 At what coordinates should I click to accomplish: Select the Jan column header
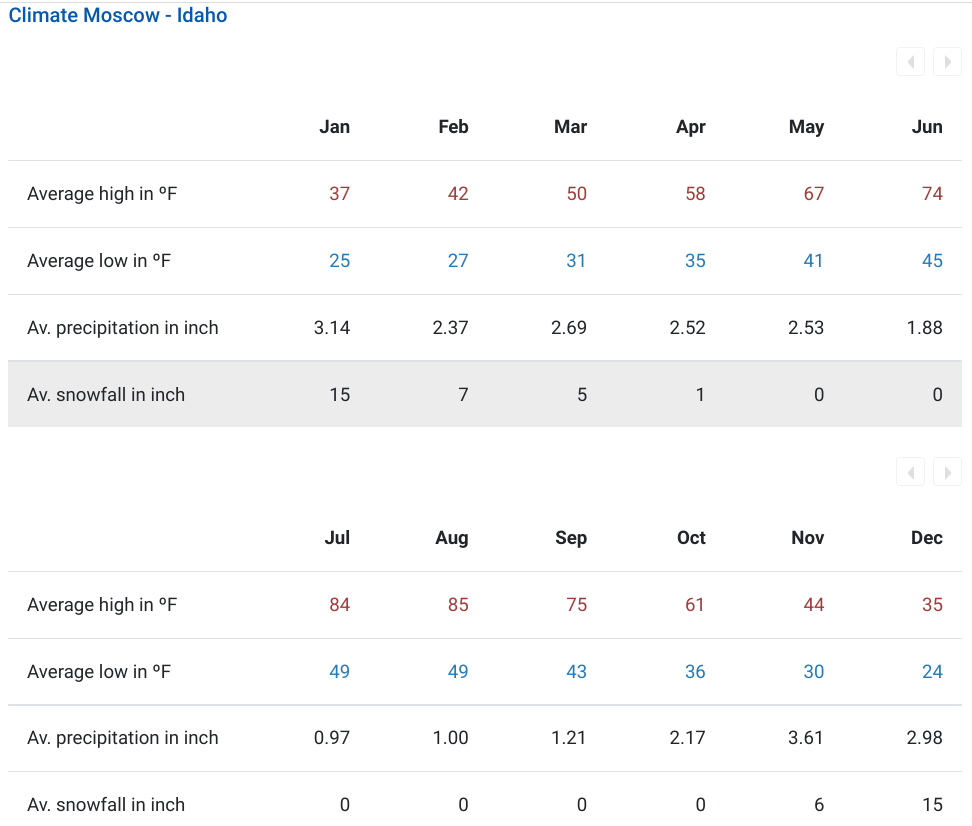[x=335, y=127]
